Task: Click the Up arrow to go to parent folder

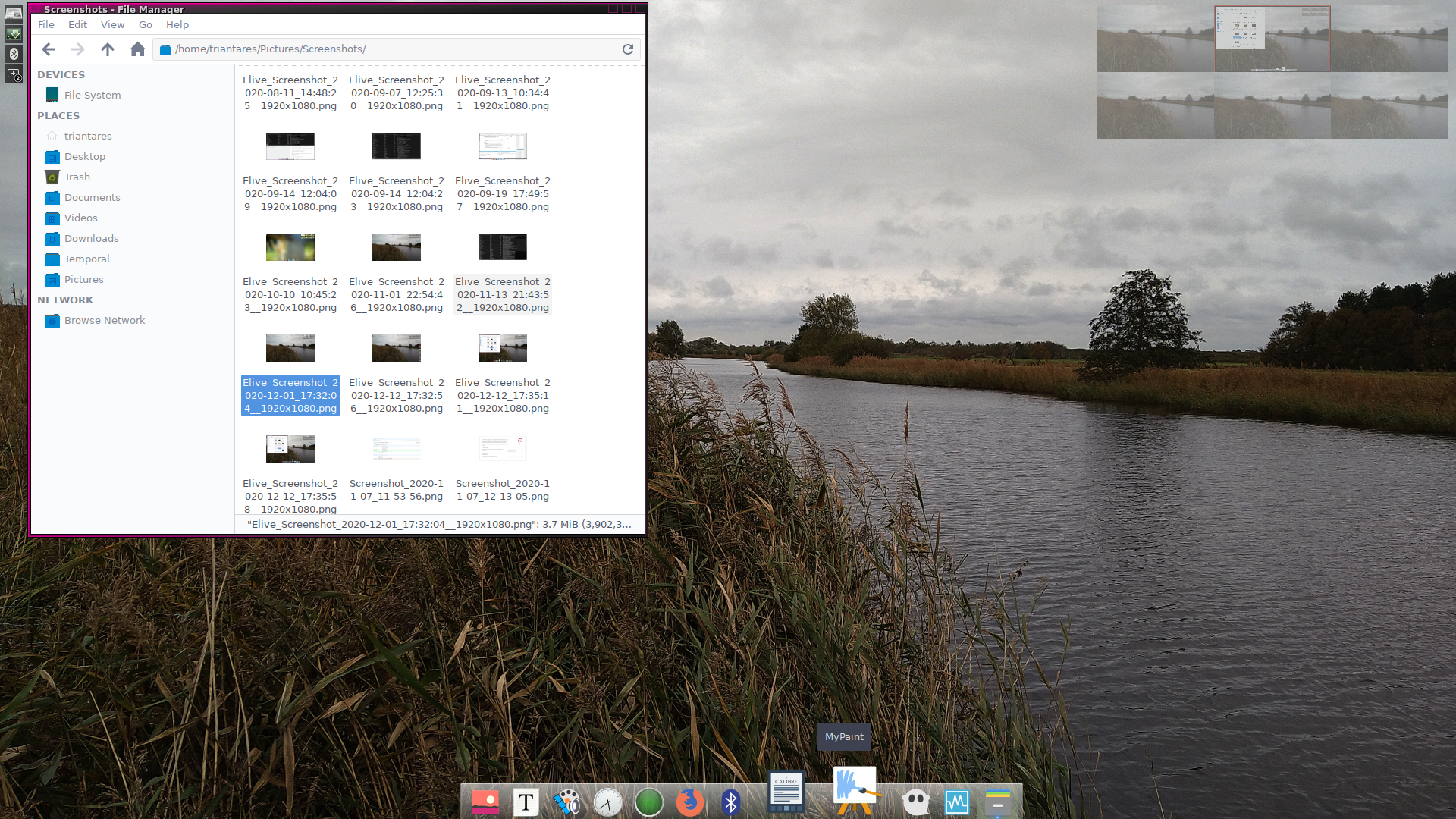Action: [x=108, y=49]
